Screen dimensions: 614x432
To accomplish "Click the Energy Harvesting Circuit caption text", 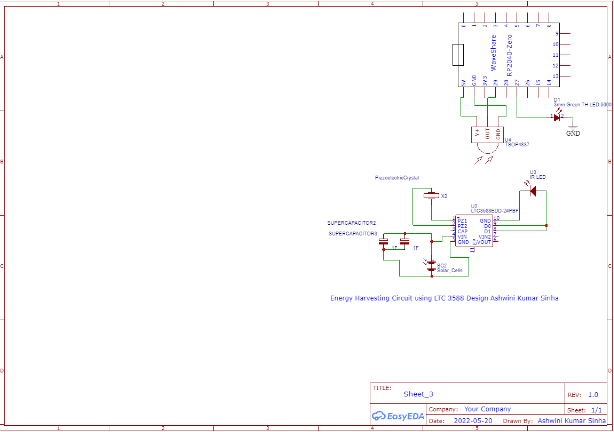I will pos(444,298).
